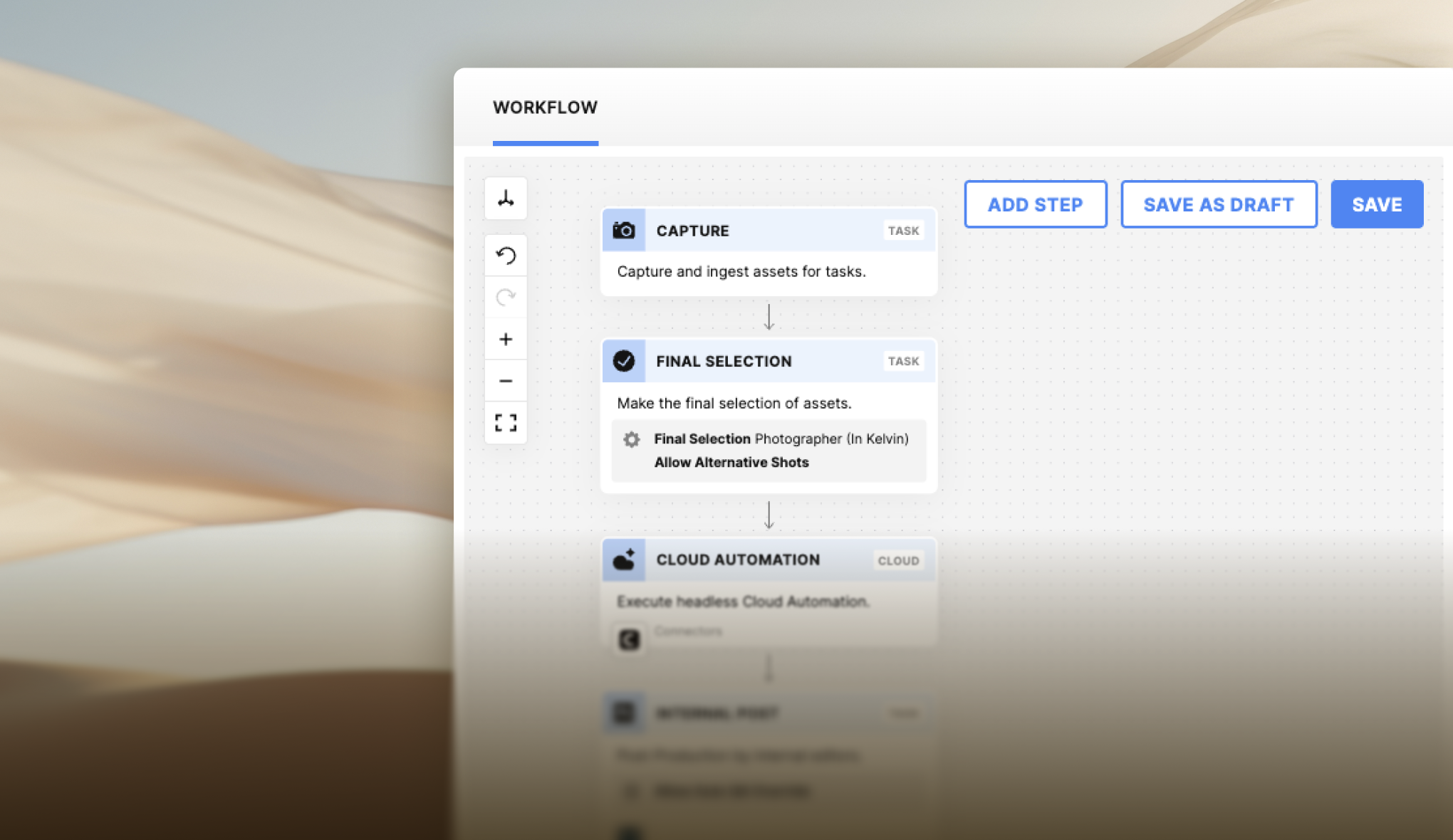Click the fit-to-view fullscreen icon
The height and width of the screenshot is (840, 1453).
(506, 423)
